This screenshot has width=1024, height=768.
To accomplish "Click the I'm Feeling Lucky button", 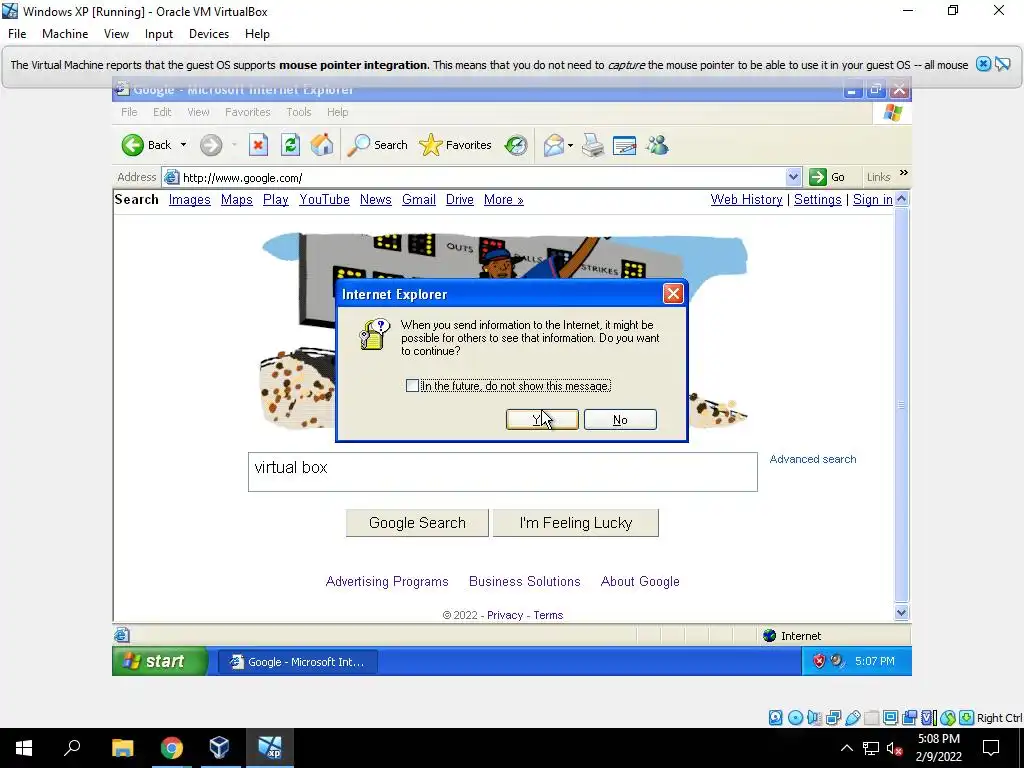I will 576,523.
